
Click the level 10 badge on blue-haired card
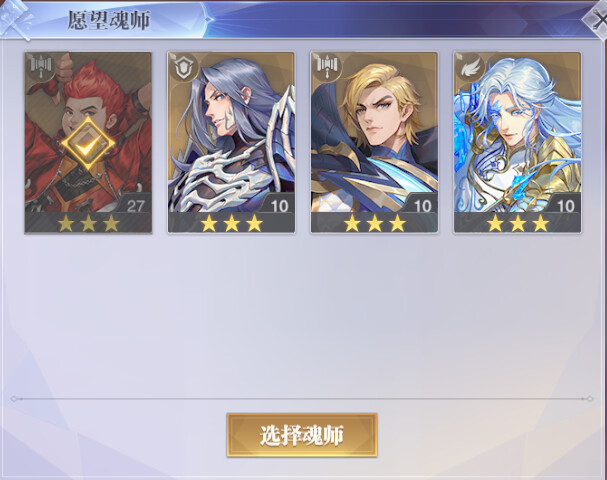pos(566,205)
